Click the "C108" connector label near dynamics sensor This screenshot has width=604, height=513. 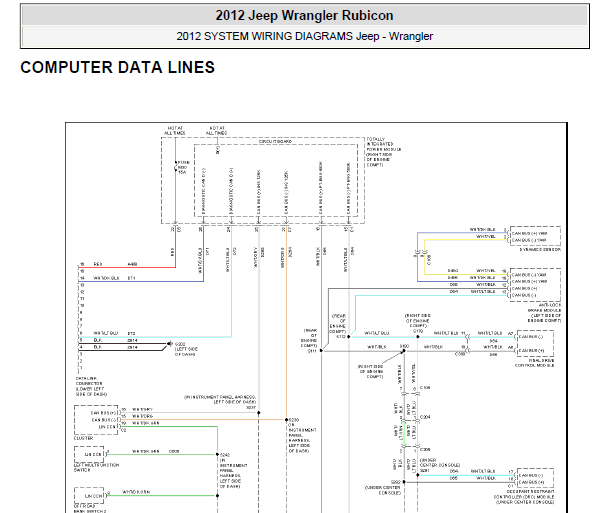point(430,259)
